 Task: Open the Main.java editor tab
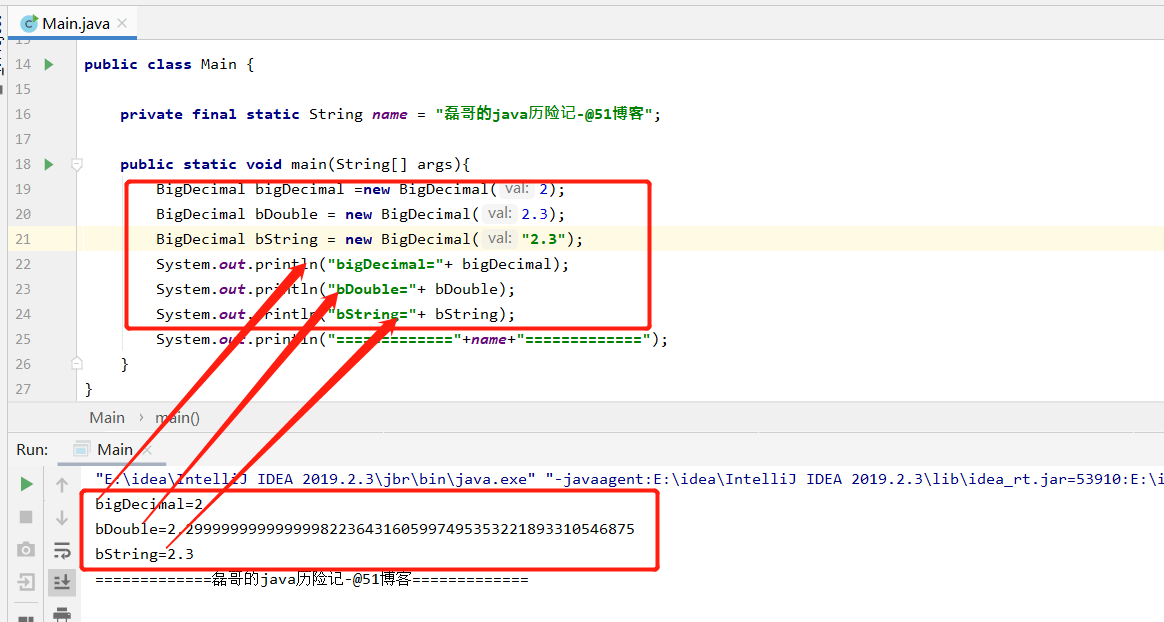(74, 24)
